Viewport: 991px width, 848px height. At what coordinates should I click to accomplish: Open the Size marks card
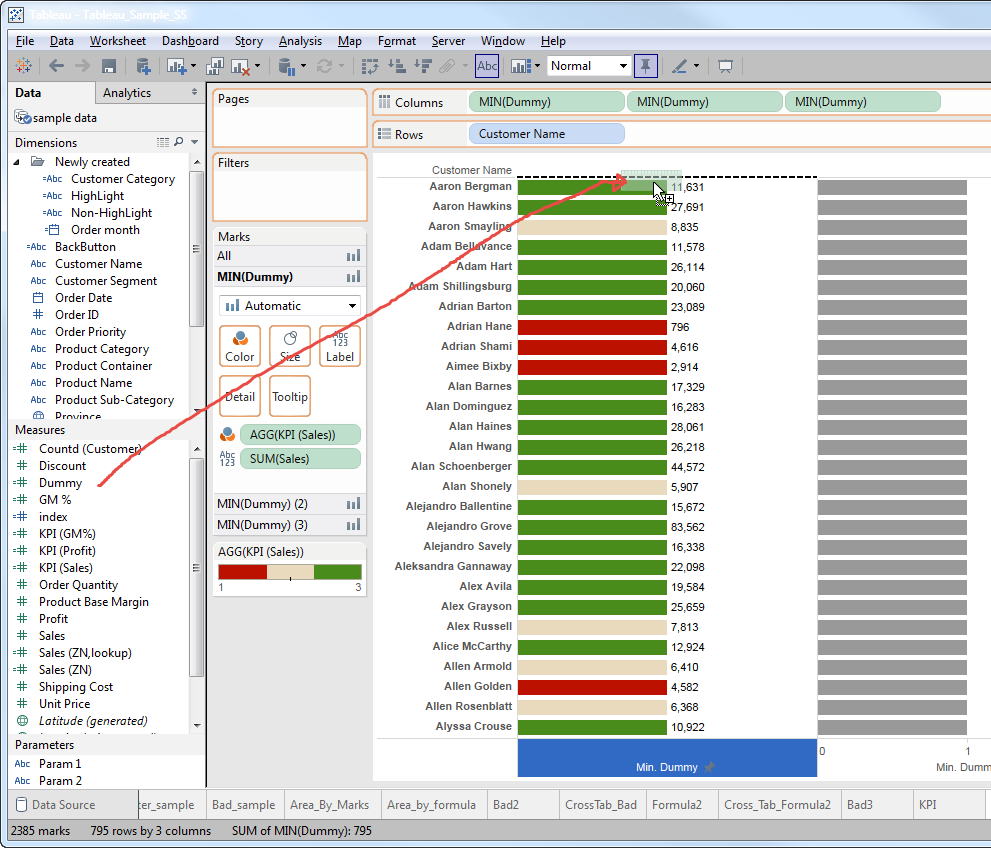click(290, 346)
